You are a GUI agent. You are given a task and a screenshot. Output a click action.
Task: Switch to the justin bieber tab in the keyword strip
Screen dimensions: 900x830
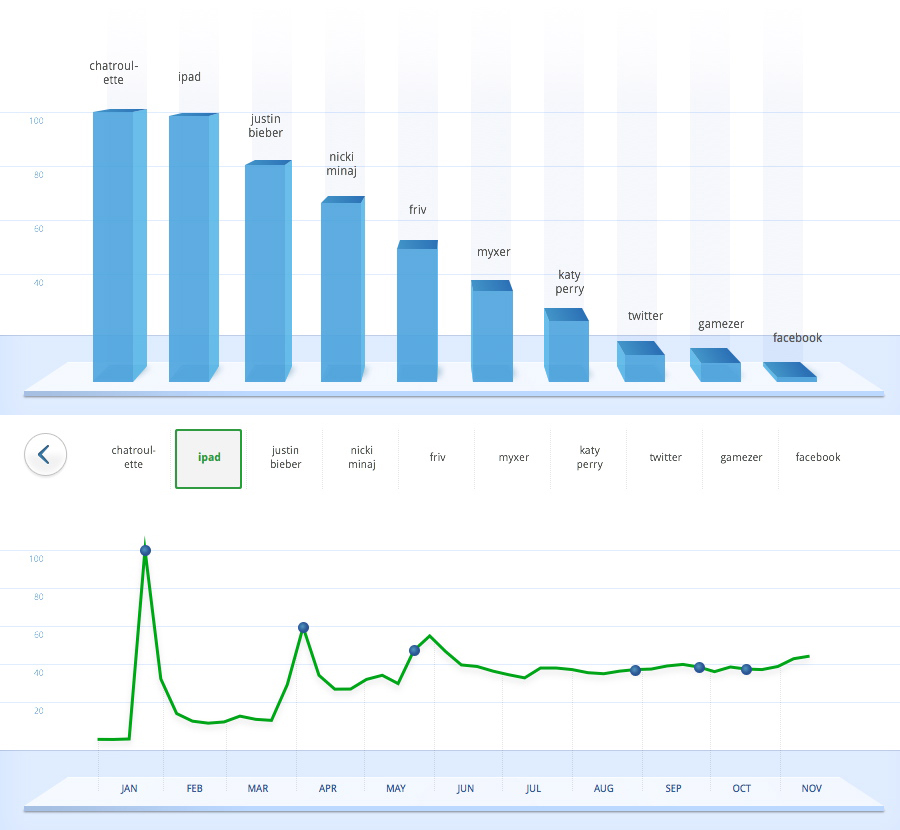(x=285, y=457)
